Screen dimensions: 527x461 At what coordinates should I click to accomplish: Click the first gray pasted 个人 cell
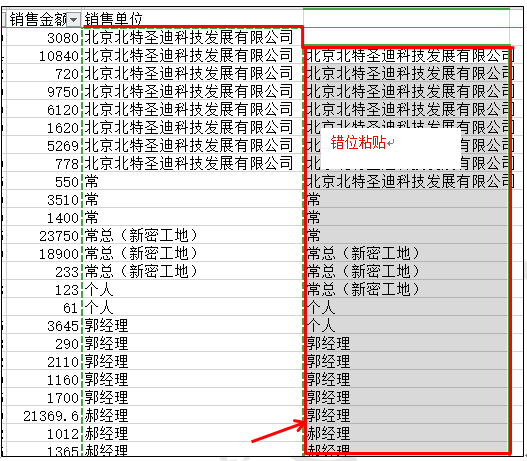(407, 307)
